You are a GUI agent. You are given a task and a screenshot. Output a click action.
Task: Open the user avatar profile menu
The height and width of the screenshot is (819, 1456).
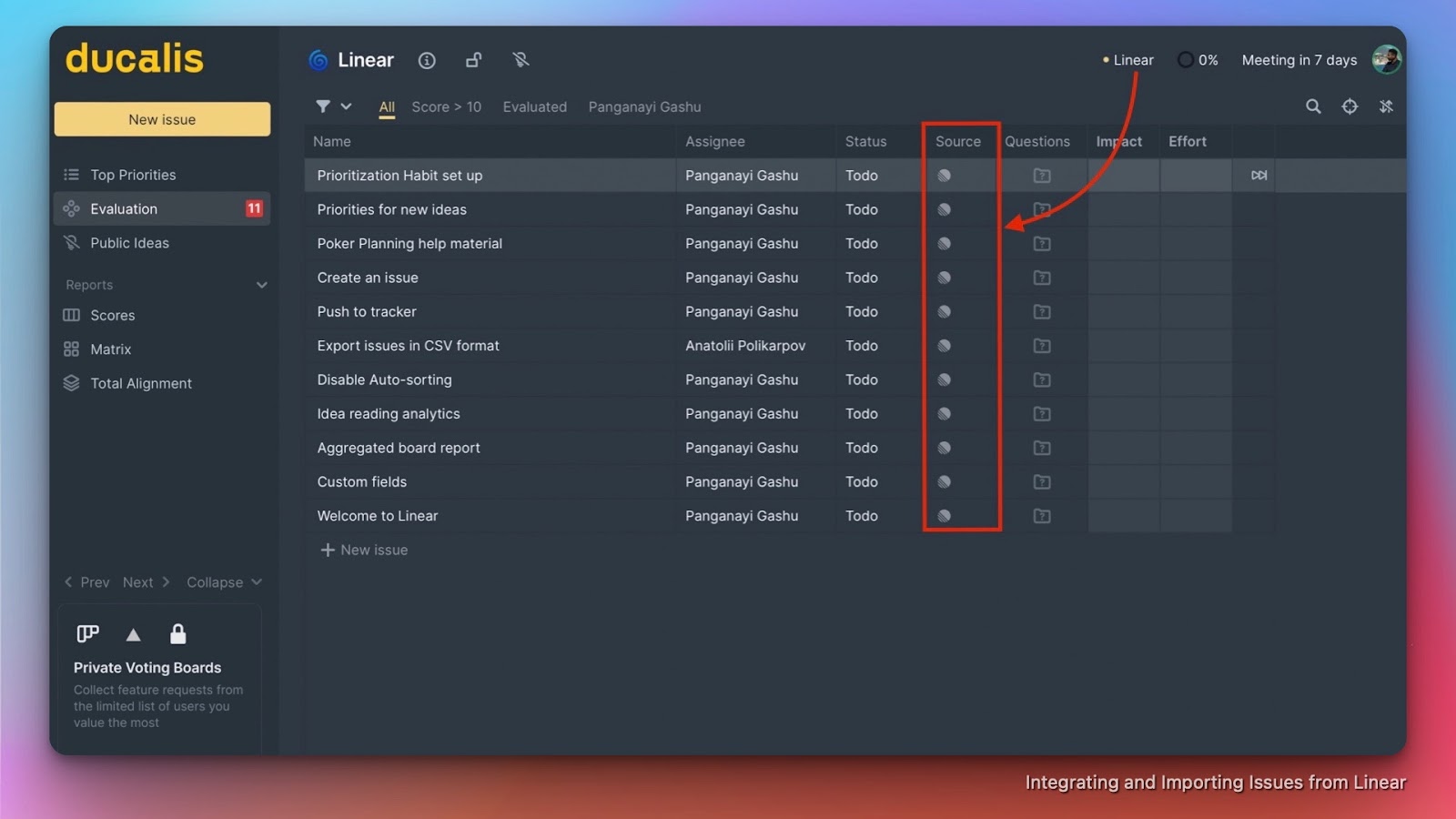1387,59
